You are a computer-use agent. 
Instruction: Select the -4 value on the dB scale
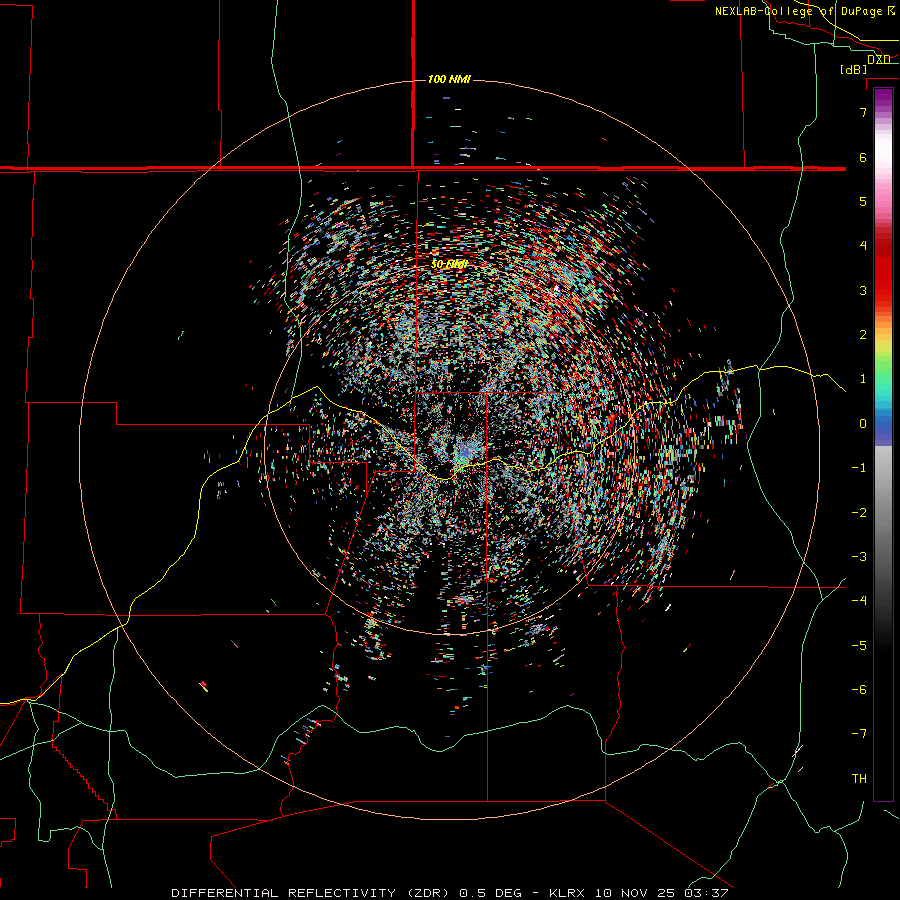[859, 601]
